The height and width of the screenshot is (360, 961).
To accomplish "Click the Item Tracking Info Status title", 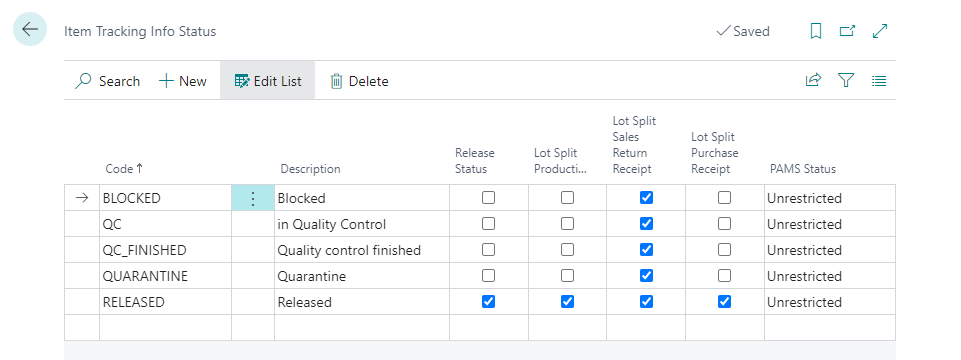I will pos(140,31).
